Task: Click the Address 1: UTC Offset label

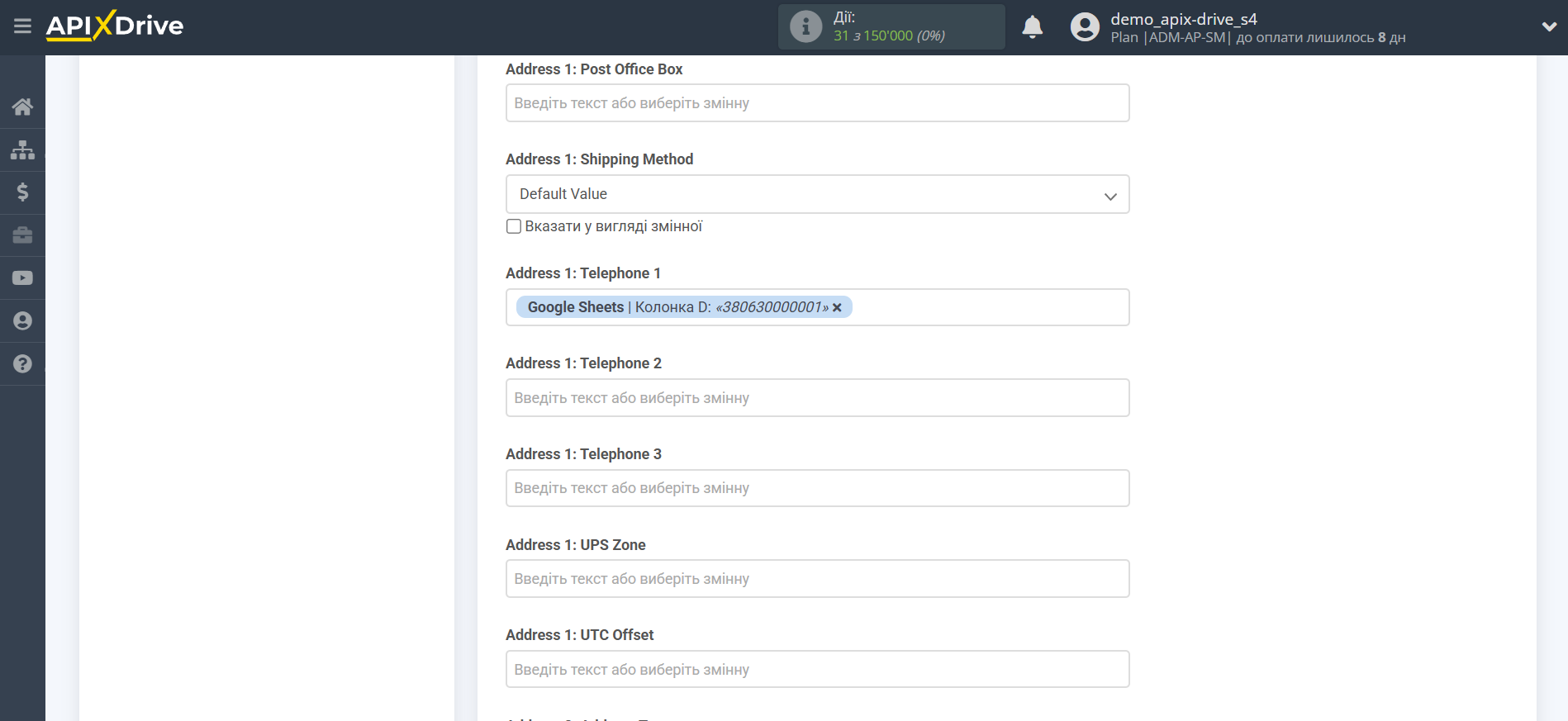Action: tap(579, 635)
